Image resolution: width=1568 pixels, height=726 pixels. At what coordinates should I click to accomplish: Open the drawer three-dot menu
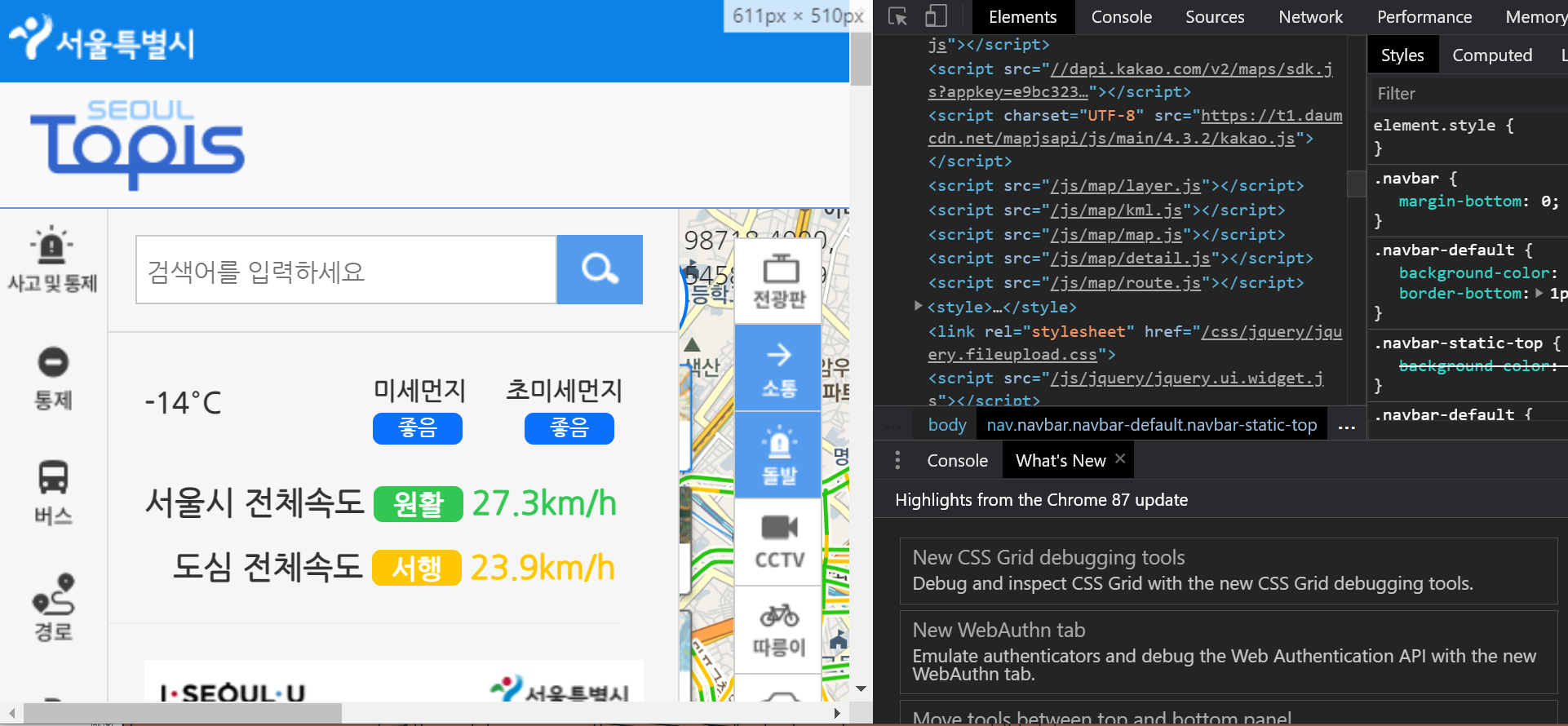click(897, 460)
